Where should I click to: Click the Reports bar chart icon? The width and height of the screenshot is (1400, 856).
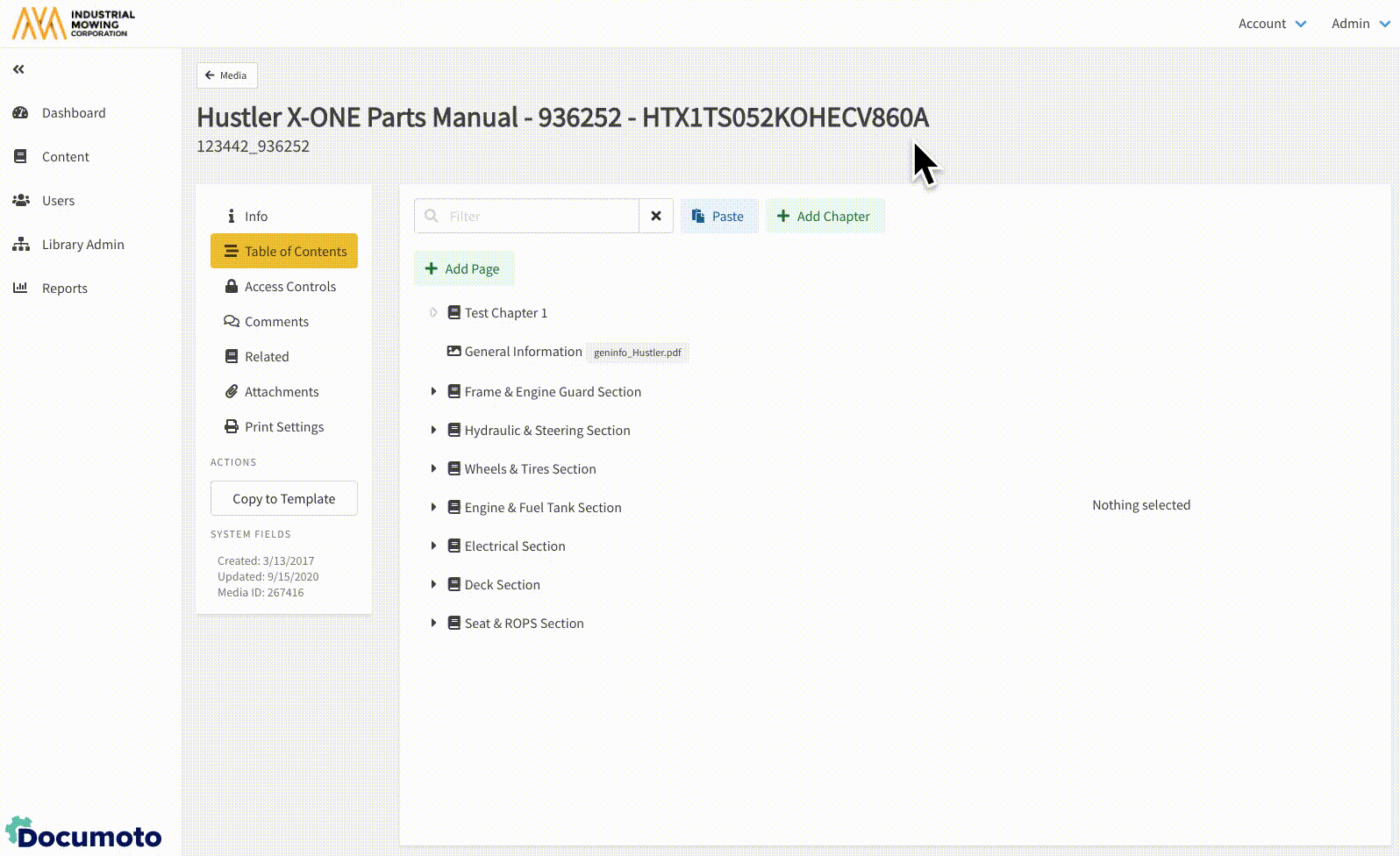click(20, 288)
